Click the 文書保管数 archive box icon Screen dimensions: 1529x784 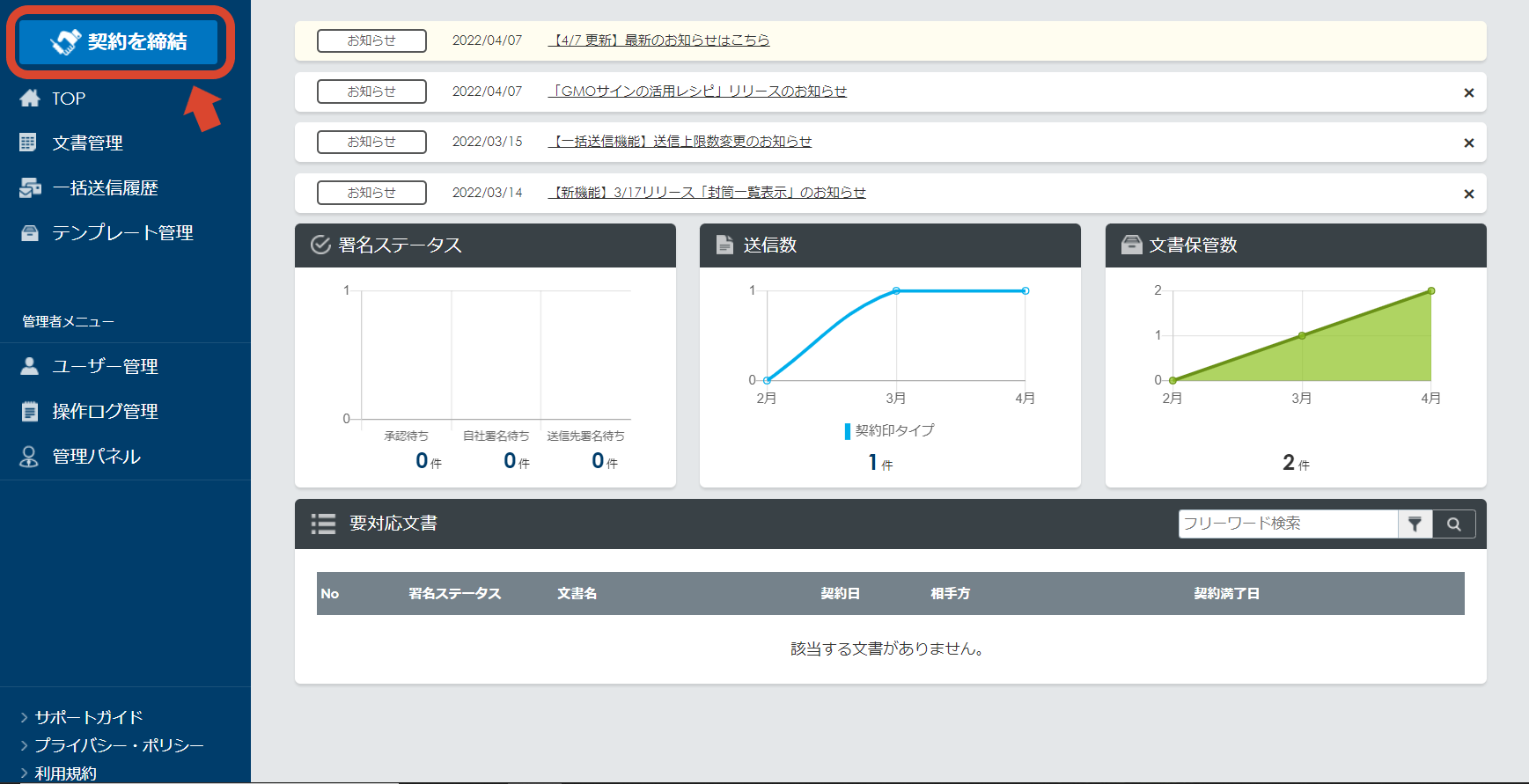tap(1132, 245)
